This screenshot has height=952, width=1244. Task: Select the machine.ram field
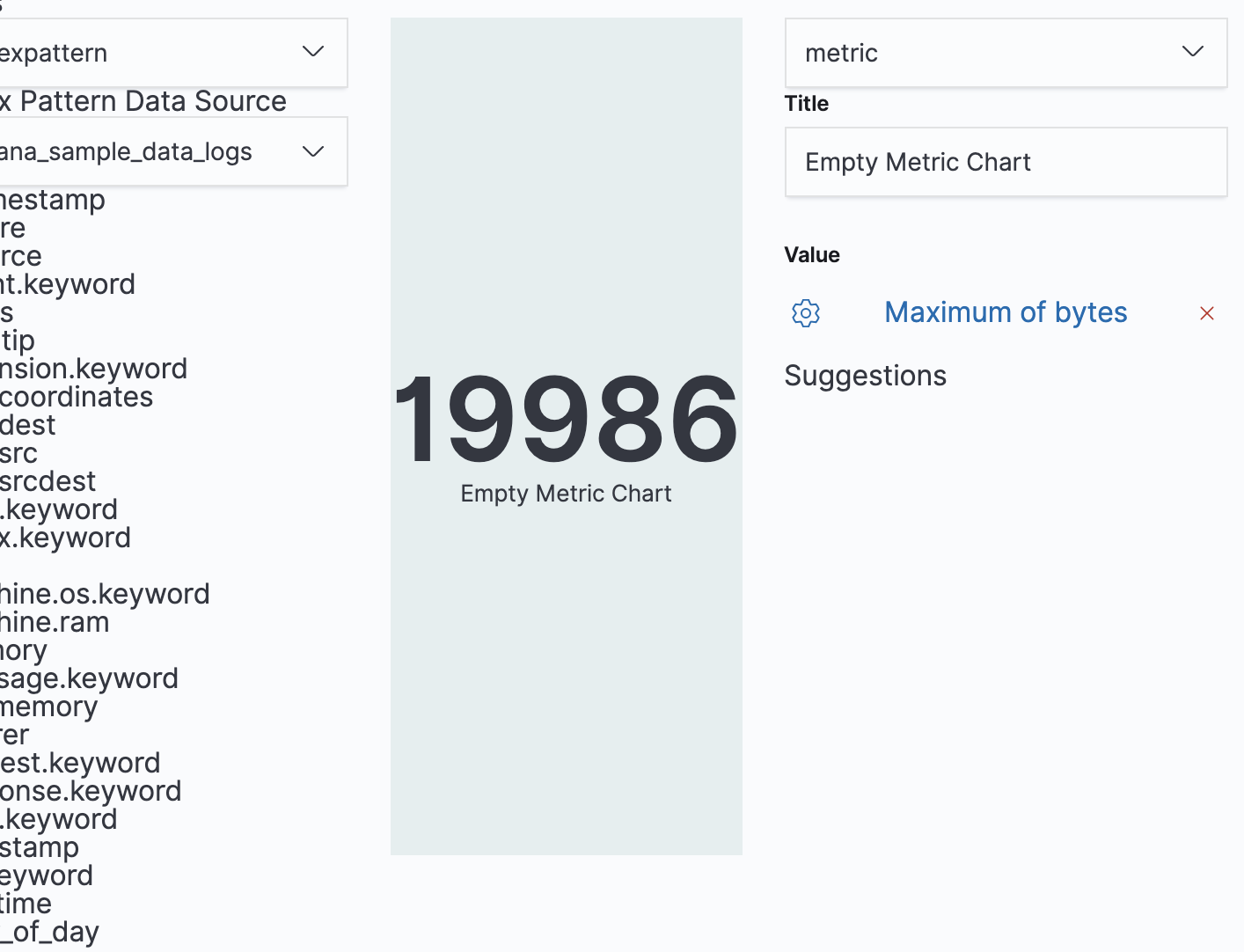click(x=55, y=622)
